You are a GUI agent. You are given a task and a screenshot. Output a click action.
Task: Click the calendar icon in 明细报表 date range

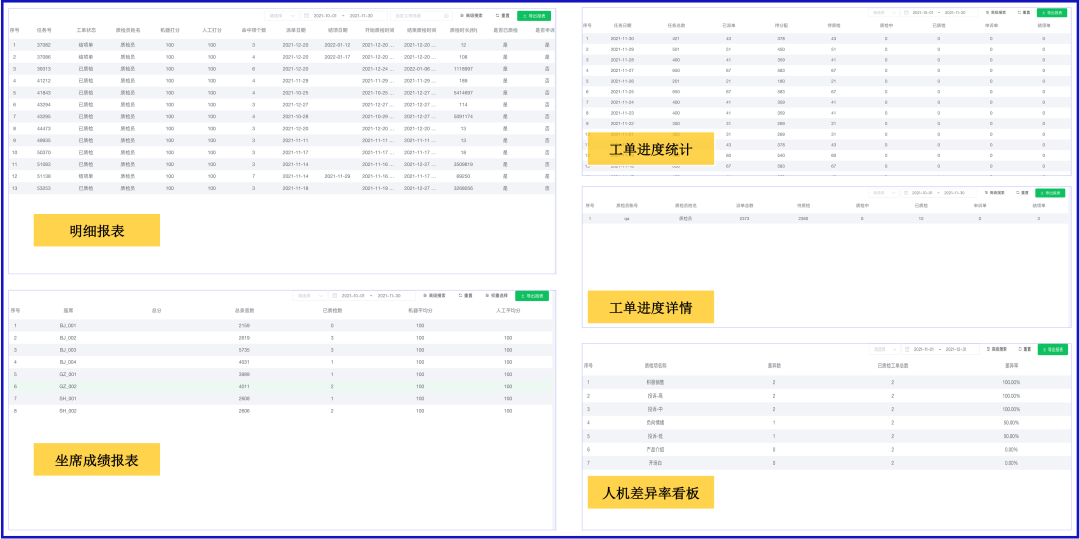pyautogui.click(x=307, y=15)
